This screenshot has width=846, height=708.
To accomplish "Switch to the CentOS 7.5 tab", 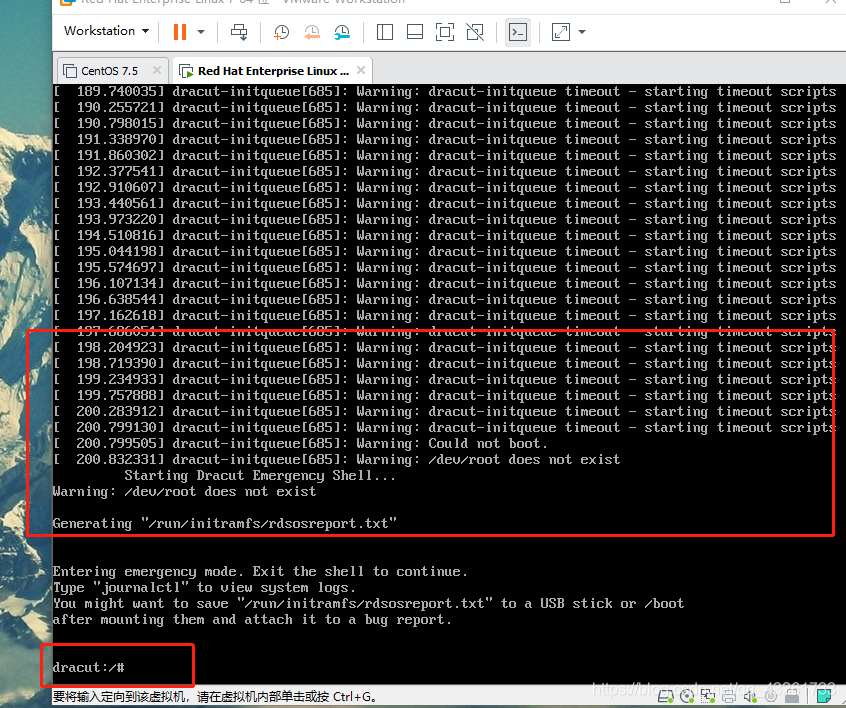I will pos(108,71).
